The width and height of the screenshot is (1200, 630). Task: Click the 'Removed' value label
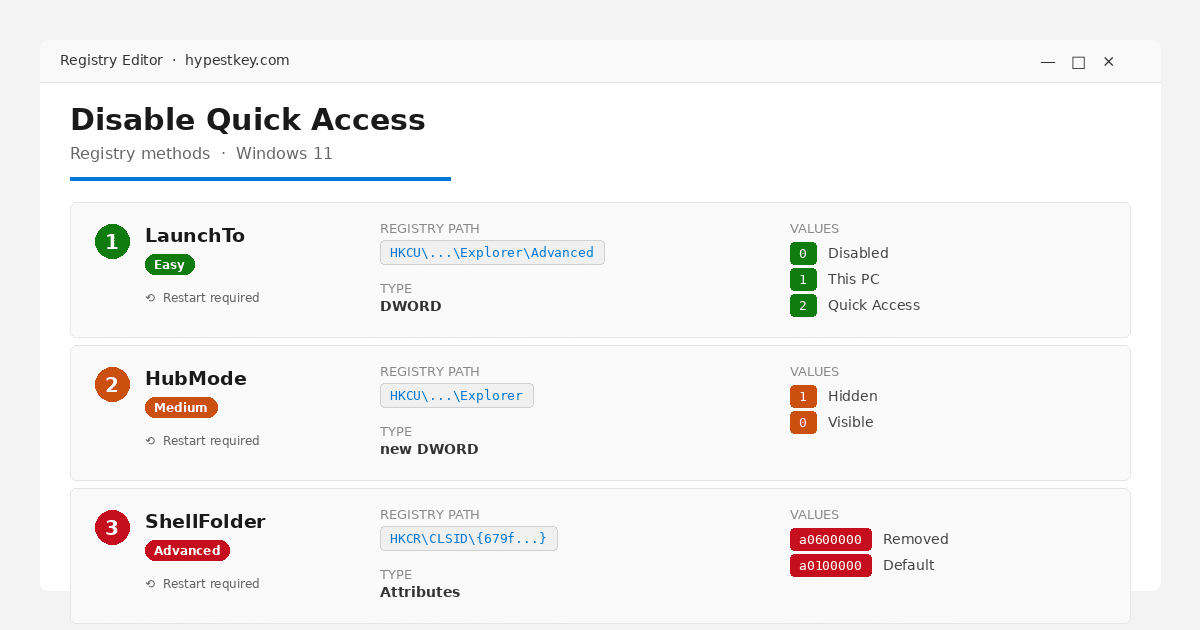tap(916, 540)
